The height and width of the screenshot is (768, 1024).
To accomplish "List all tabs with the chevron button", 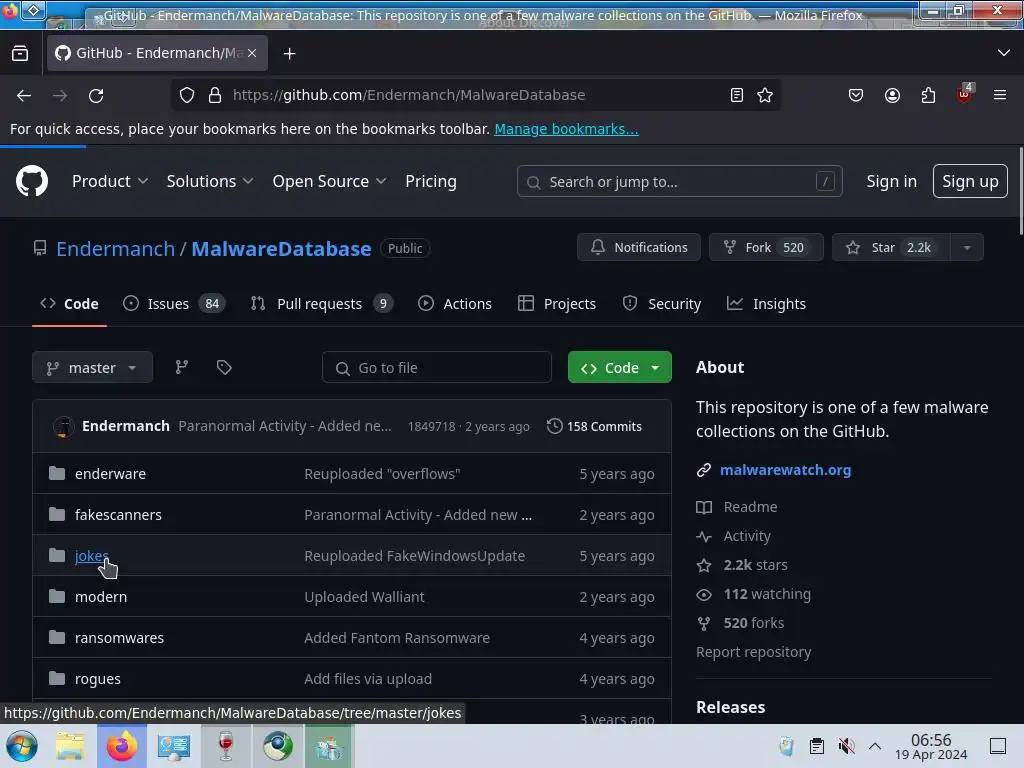I will 1004,53.
